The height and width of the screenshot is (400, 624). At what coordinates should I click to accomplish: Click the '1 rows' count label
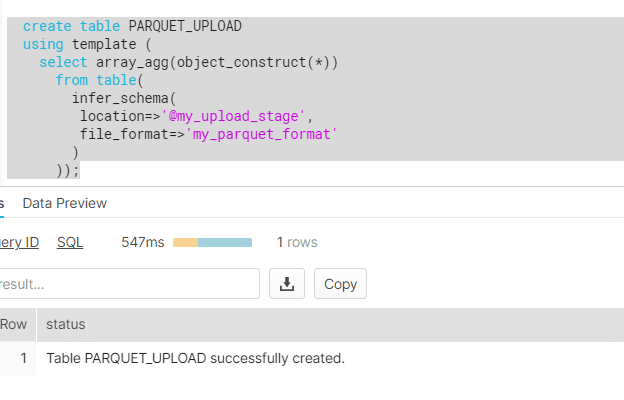click(x=297, y=242)
